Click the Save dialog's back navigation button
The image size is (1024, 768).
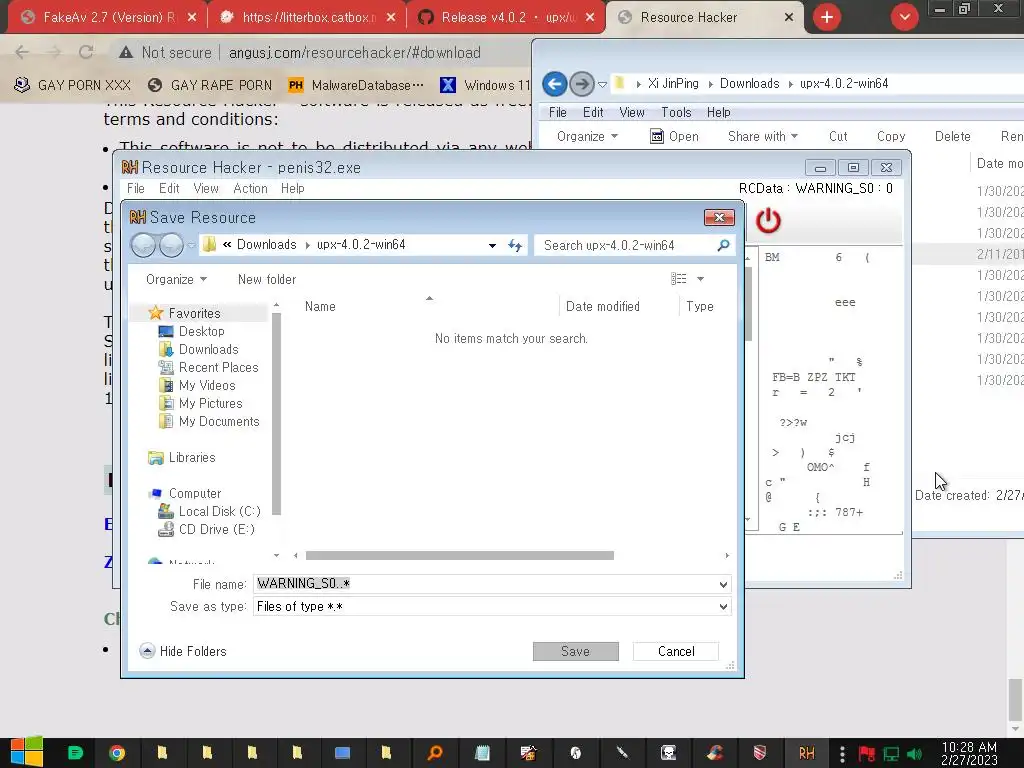coord(143,246)
